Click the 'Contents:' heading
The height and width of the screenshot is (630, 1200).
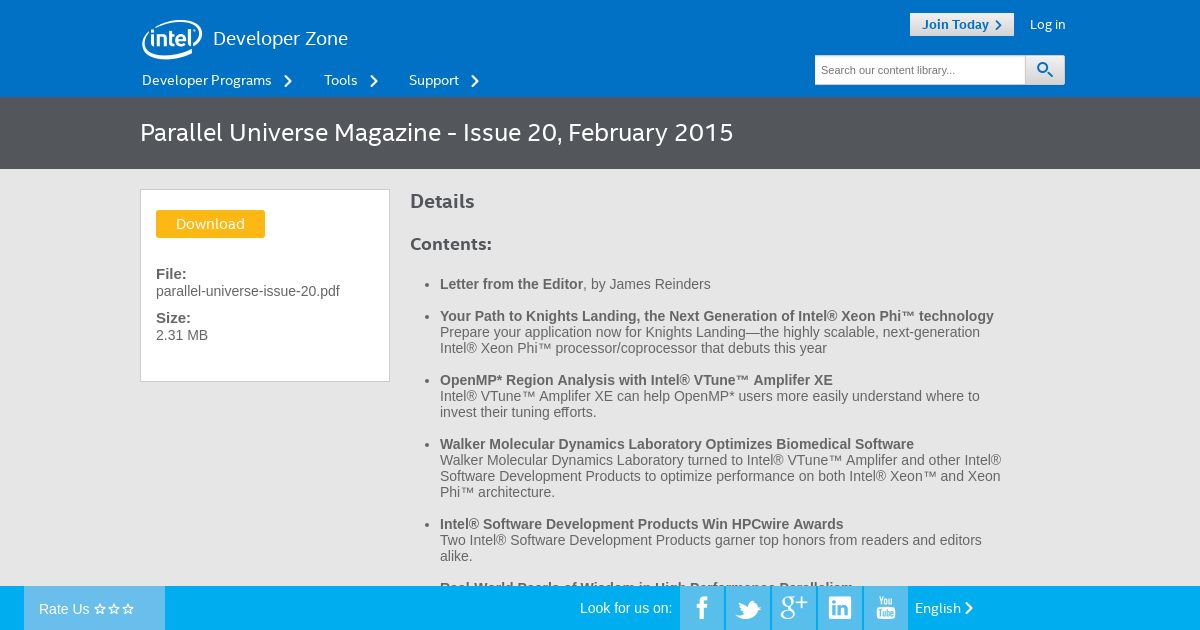[x=451, y=244]
